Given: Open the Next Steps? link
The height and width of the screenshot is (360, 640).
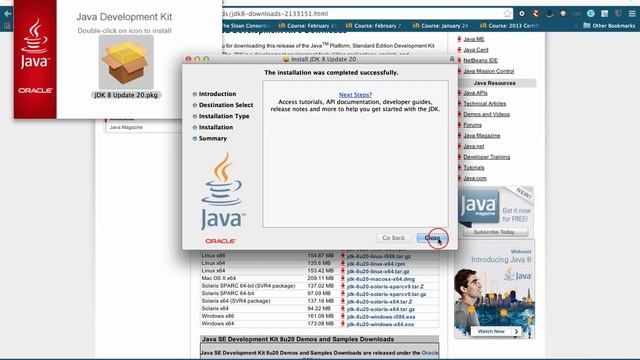Looking at the screenshot, I should point(355,95).
